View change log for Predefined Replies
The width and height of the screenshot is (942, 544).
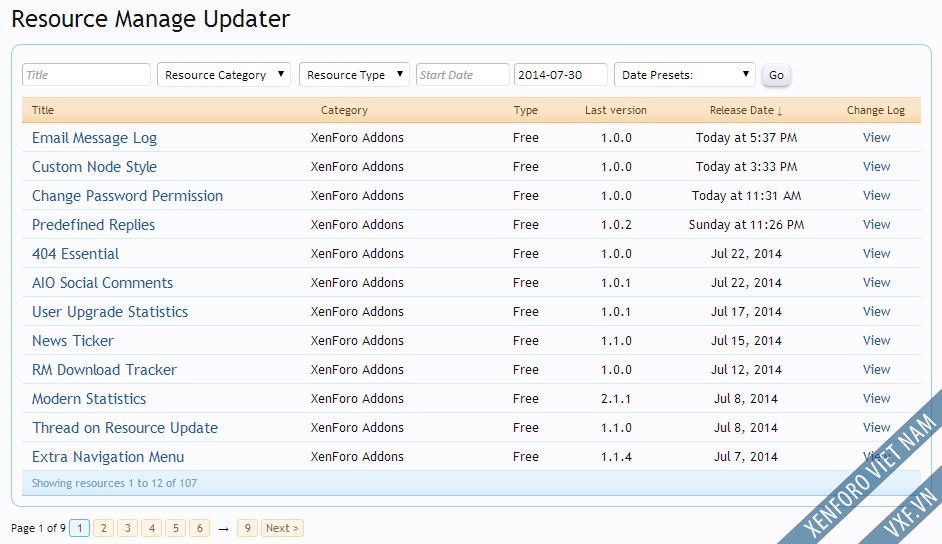point(877,224)
